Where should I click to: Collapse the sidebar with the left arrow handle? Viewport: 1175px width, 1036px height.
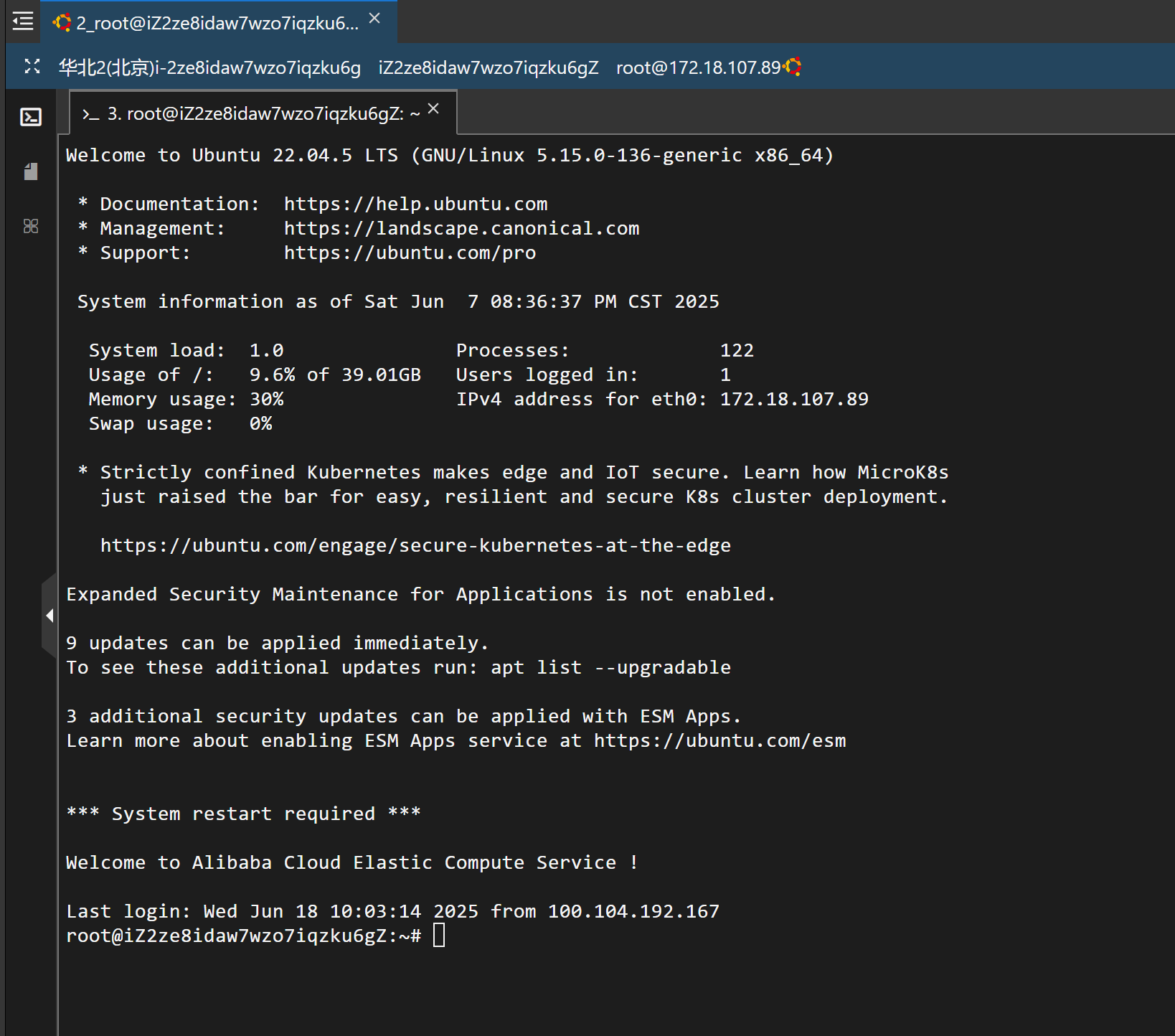pyautogui.click(x=49, y=616)
